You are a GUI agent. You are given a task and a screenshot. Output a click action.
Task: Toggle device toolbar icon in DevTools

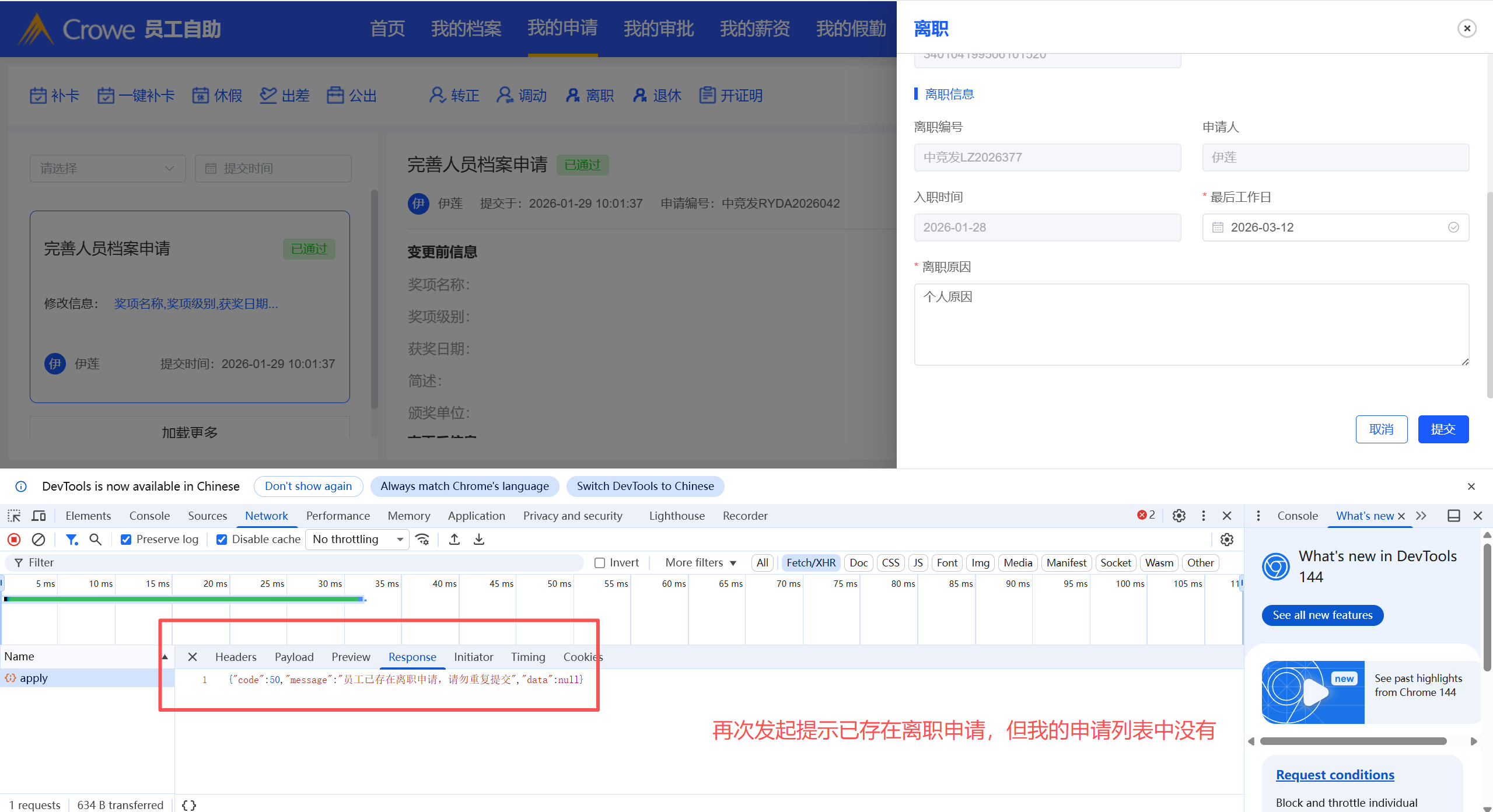click(39, 516)
